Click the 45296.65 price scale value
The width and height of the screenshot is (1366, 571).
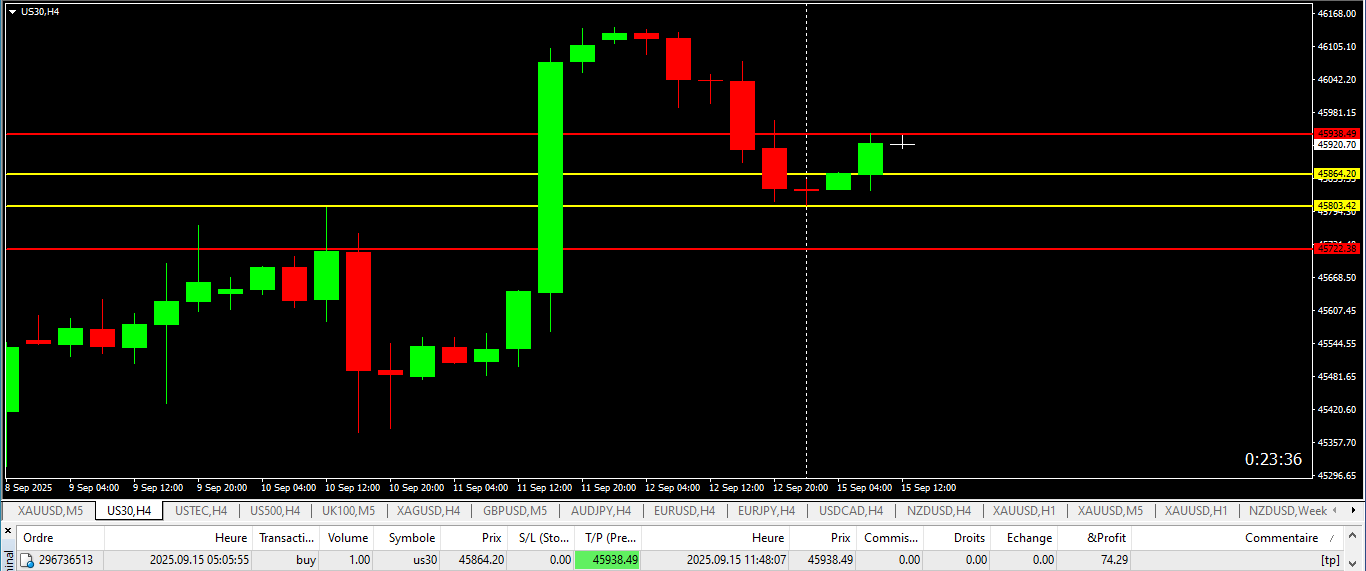pos(1337,475)
